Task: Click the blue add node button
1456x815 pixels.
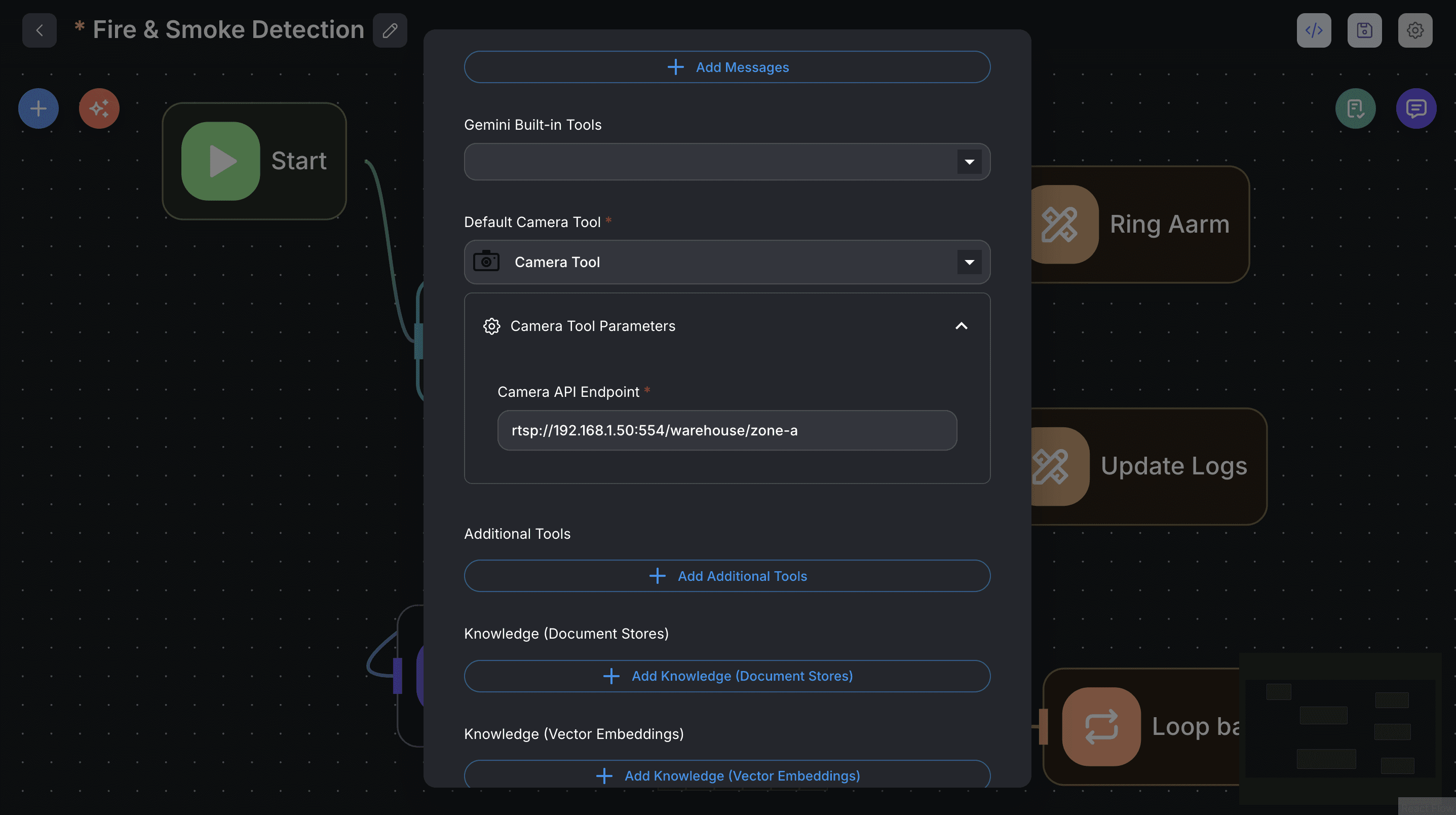Action: [39, 108]
